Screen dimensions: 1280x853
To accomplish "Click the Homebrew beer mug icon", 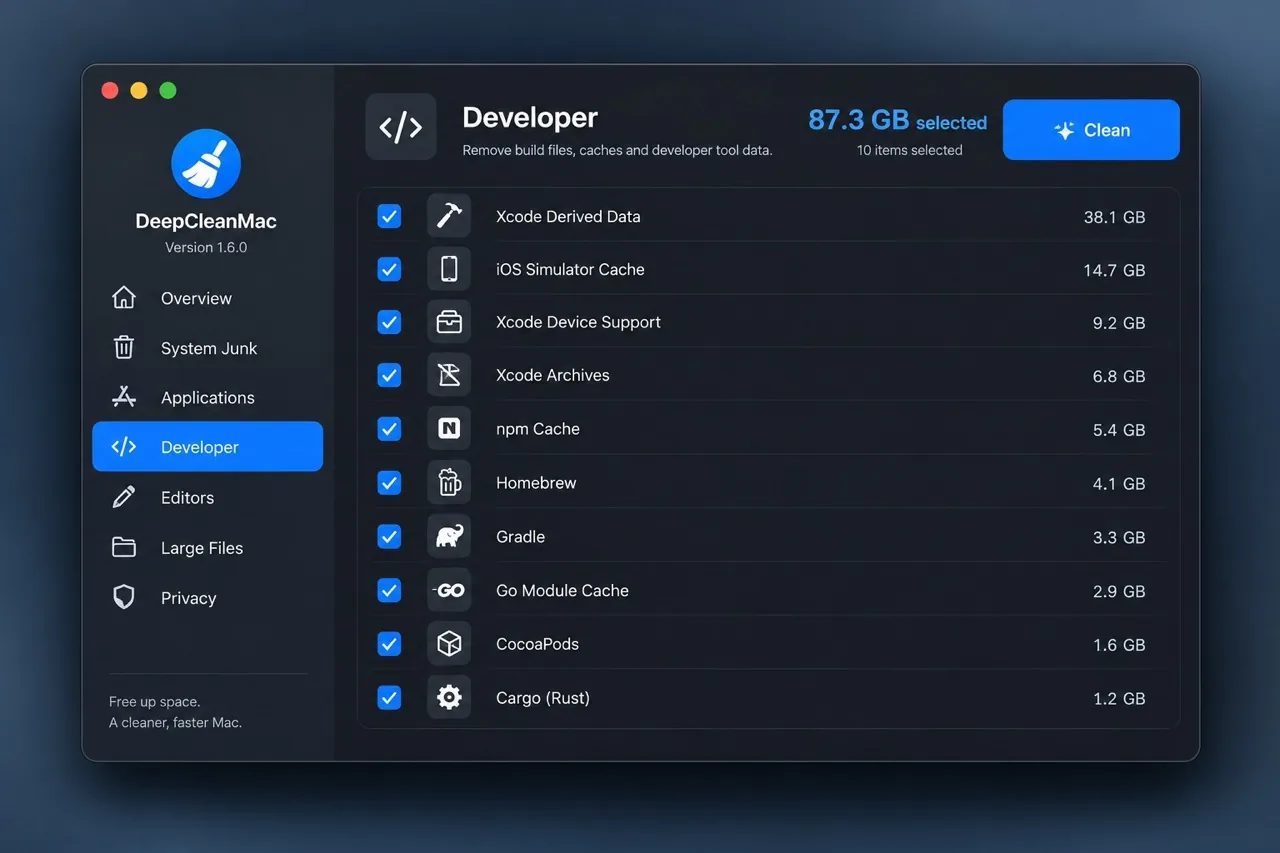I will coord(449,483).
